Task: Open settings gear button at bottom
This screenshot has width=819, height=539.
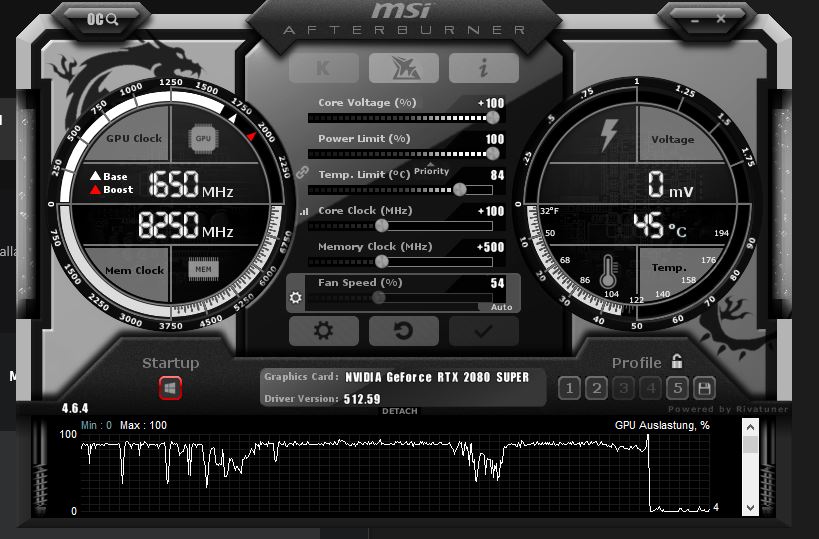Action: coord(324,331)
